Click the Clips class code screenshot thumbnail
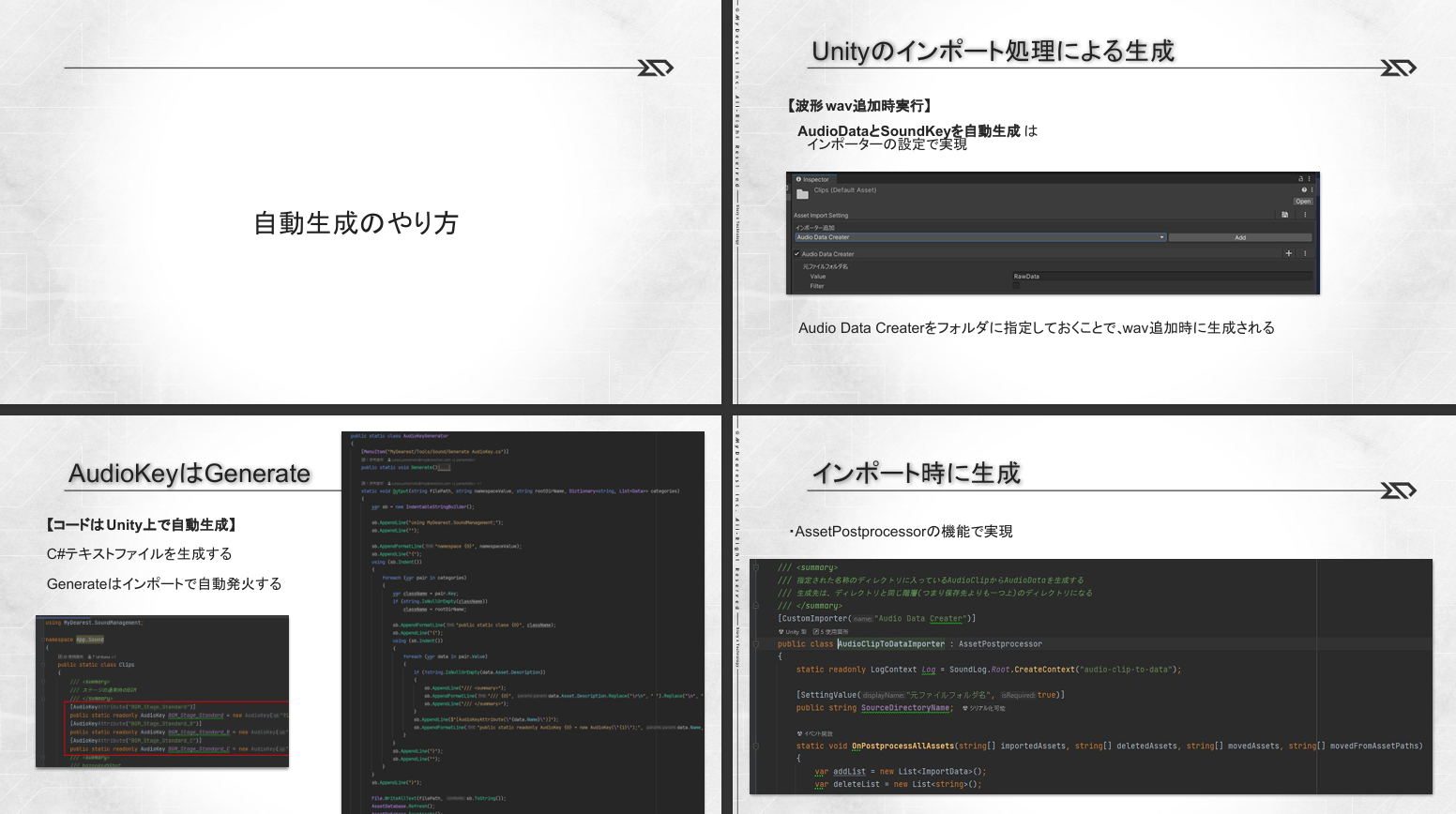The height and width of the screenshot is (814, 1456). pos(162,691)
